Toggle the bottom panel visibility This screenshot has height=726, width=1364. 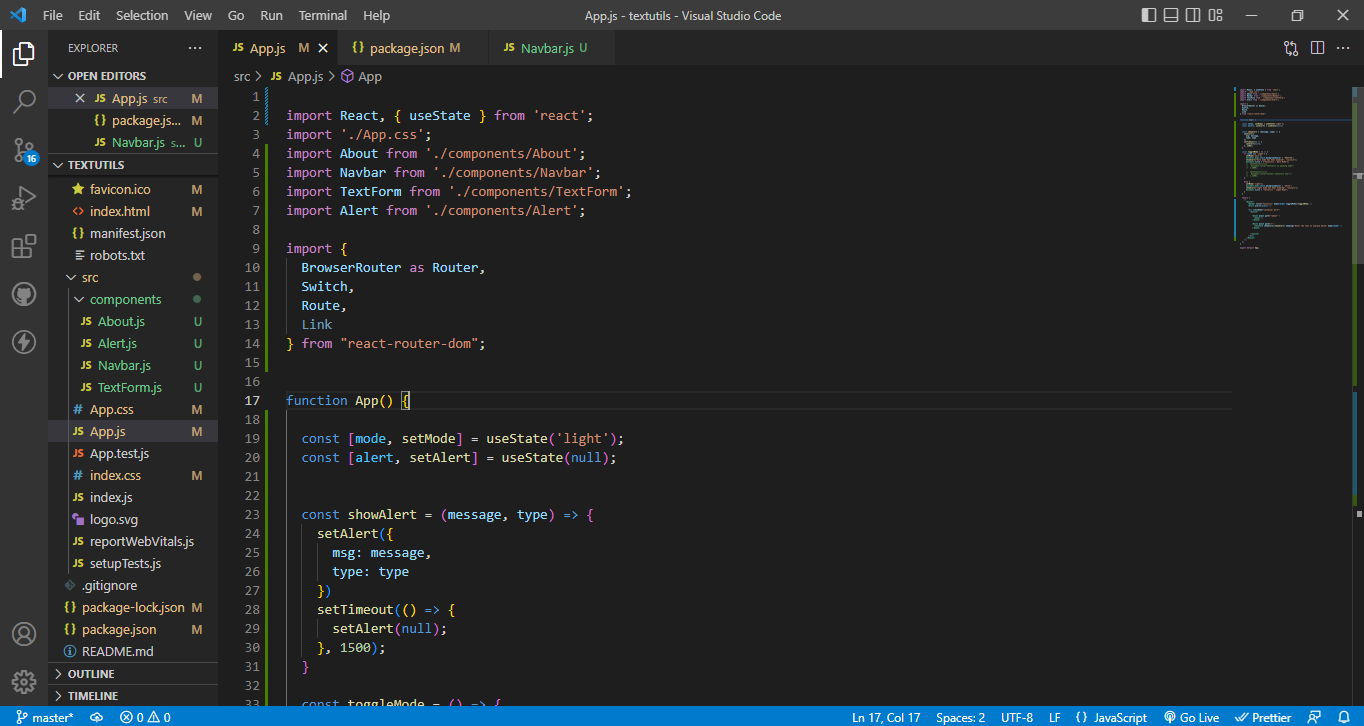pos(1170,16)
